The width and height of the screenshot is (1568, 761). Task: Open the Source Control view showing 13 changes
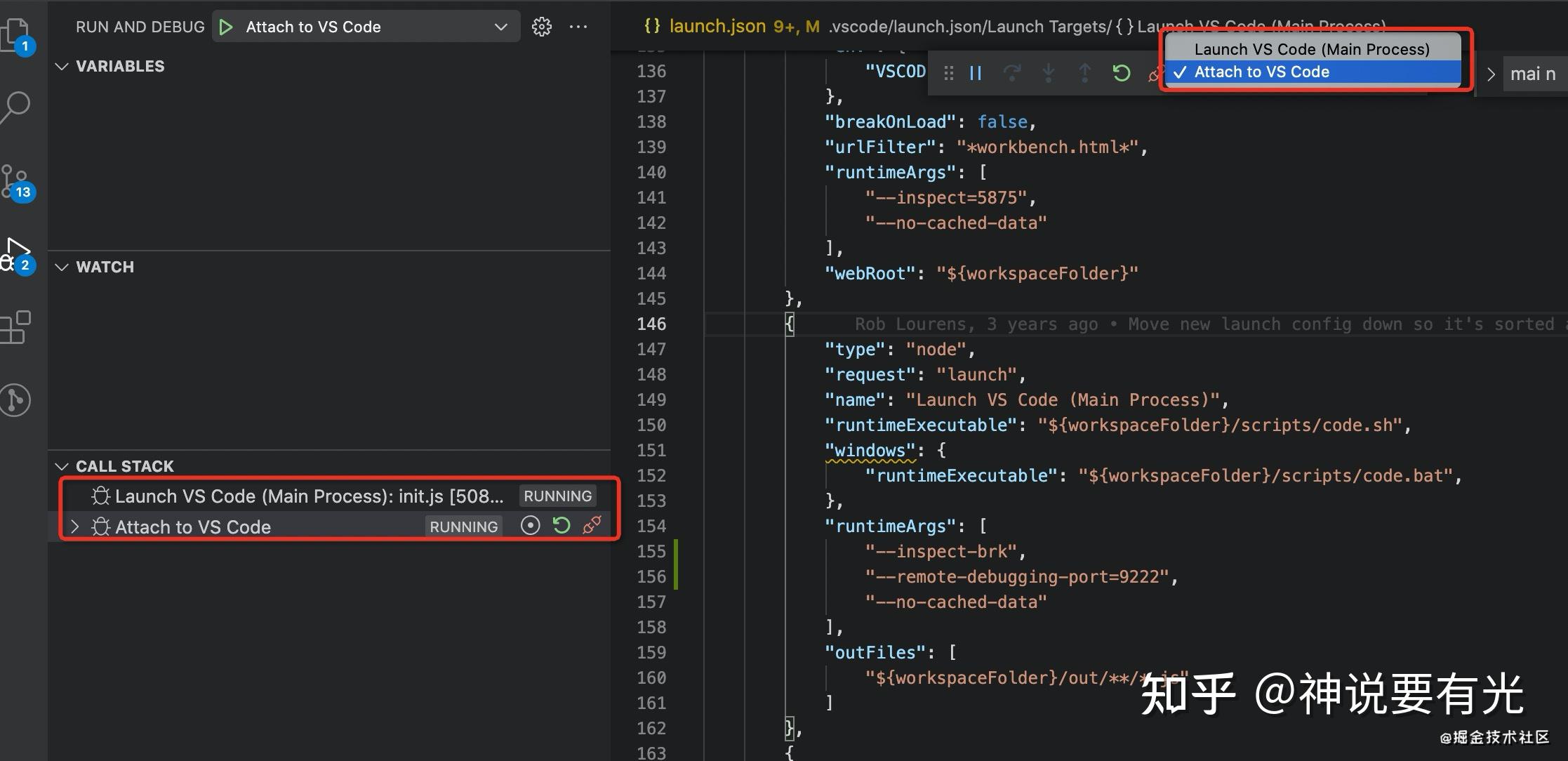[15, 181]
